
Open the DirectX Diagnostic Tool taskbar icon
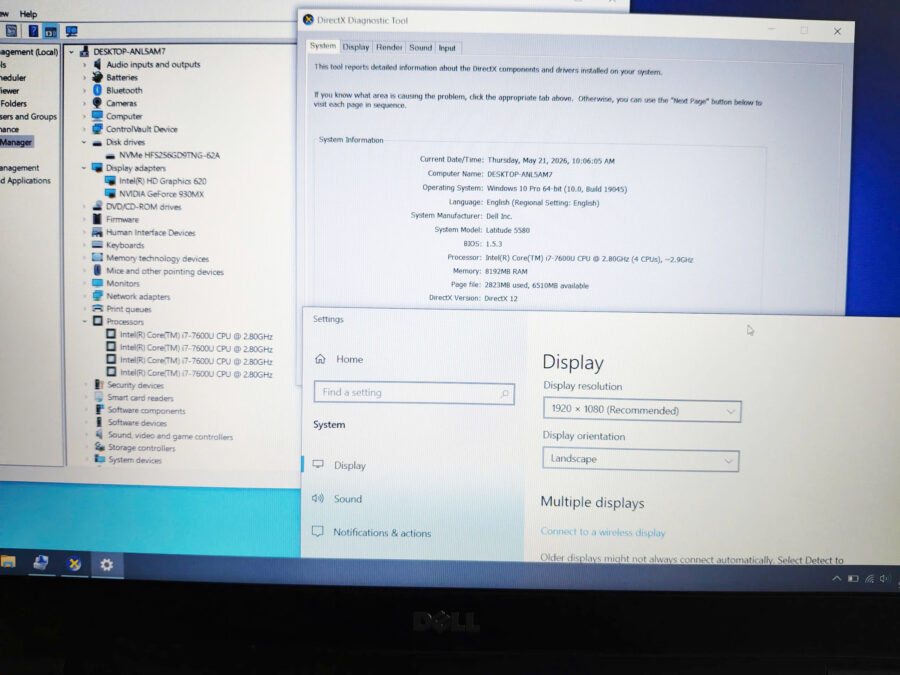click(x=75, y=564)
